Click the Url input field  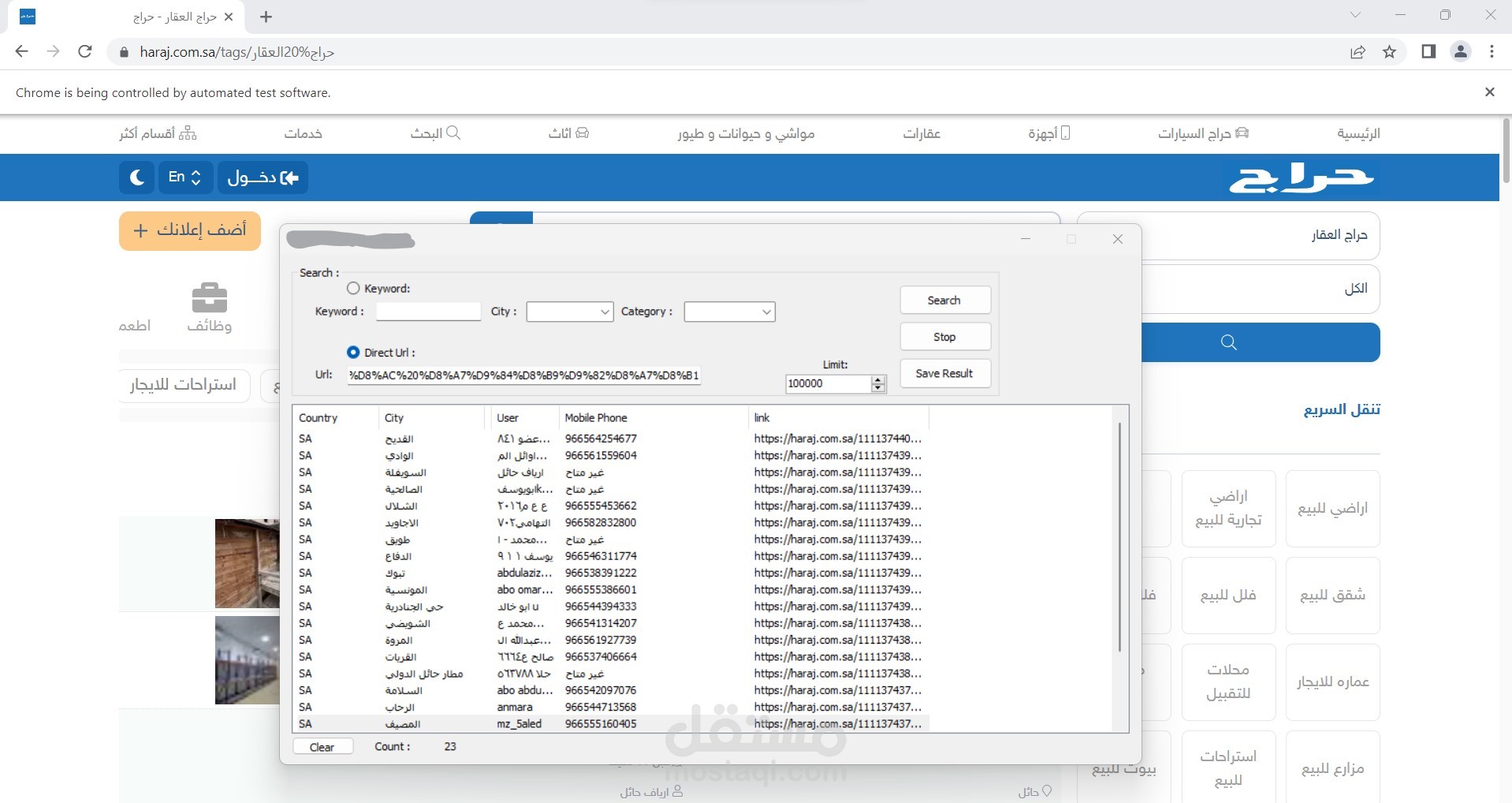tap(523, 375)
